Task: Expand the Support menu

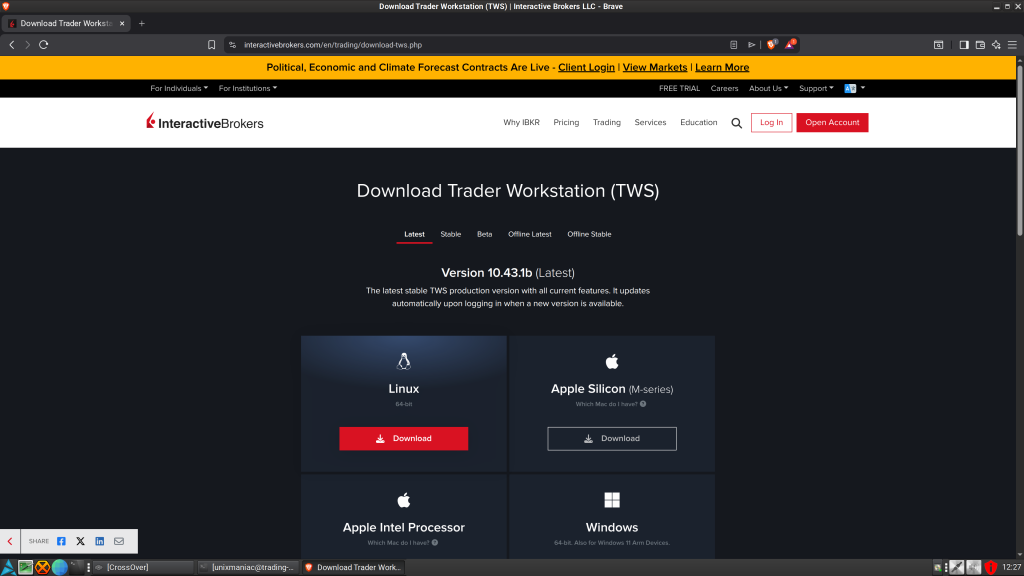Action: pyautogui.click(x=815, y=88)
